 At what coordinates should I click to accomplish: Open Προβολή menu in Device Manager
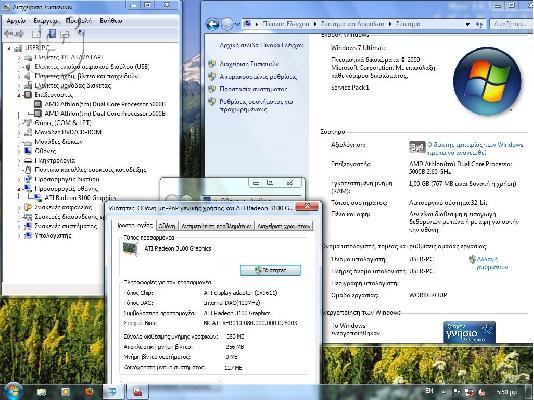(79, 21)
